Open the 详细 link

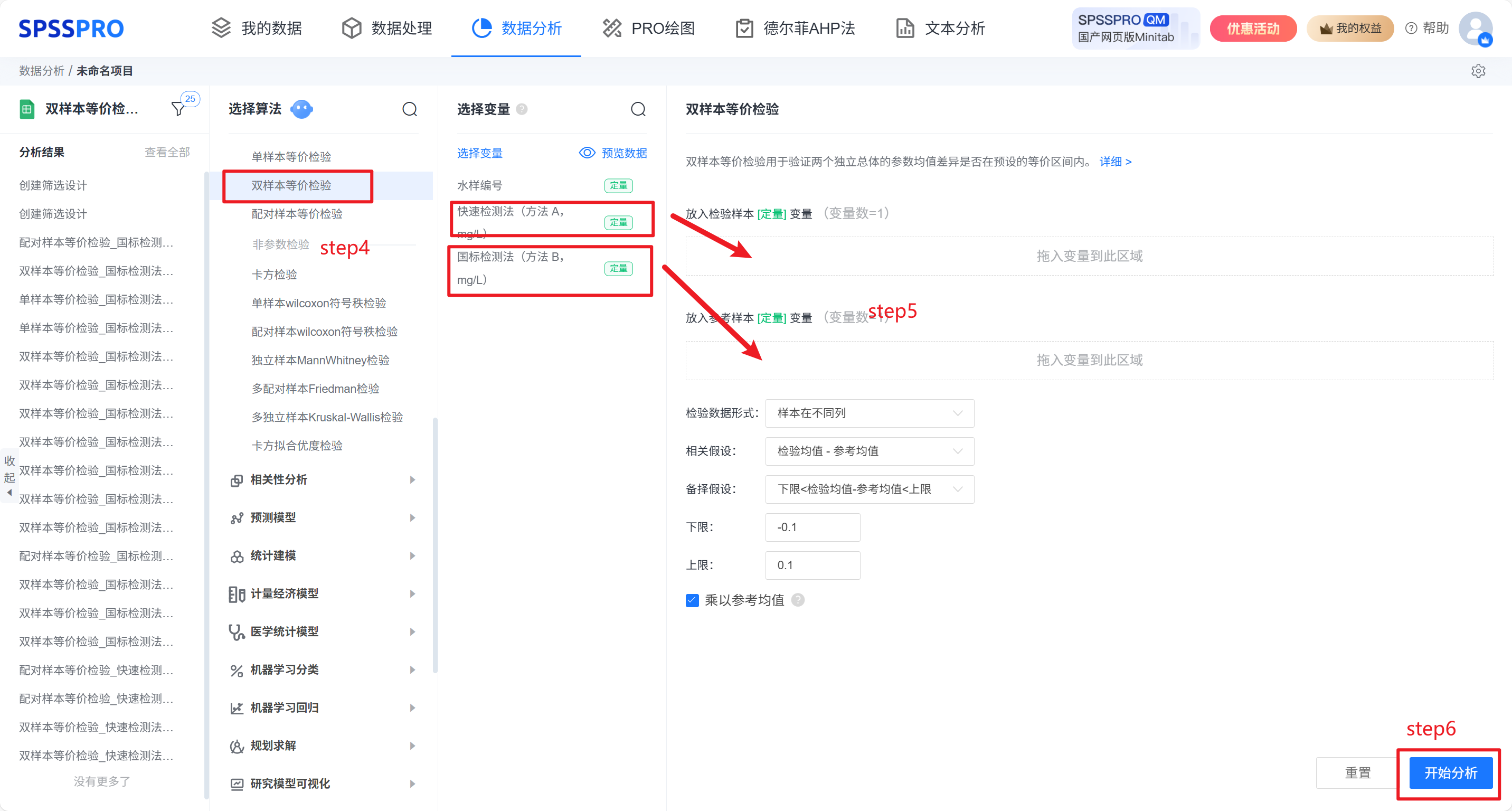[1114, 162]
